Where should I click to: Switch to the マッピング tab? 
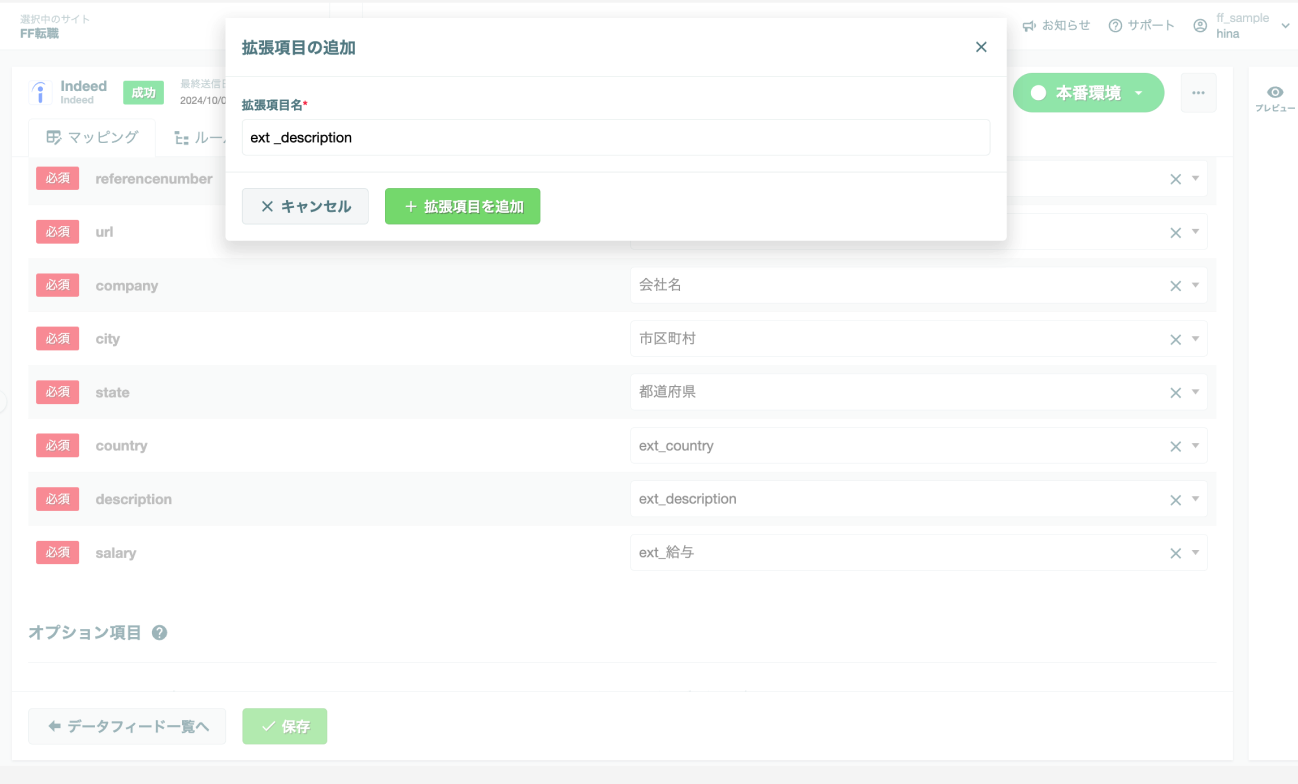click(91, 136)
